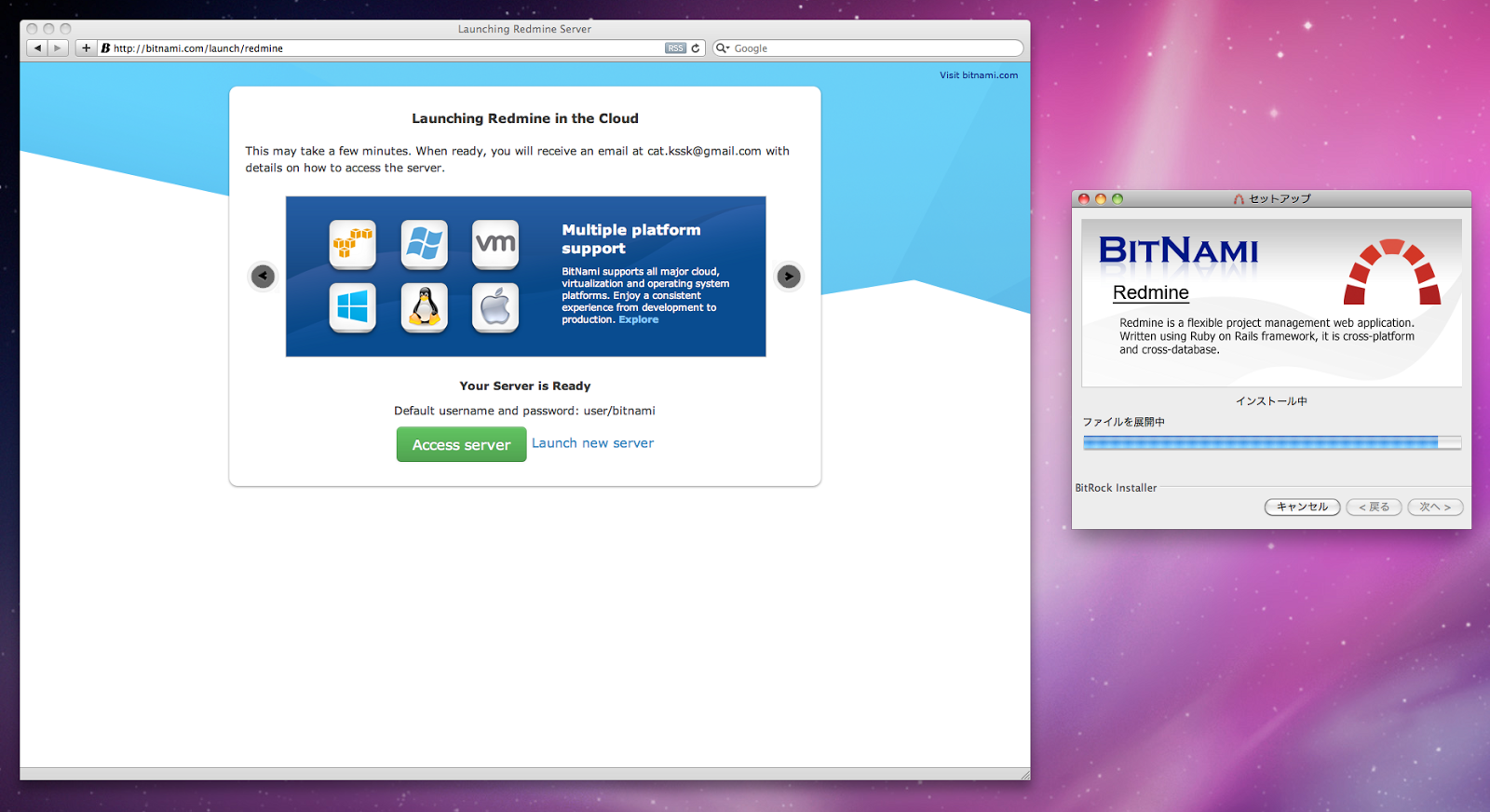
Task: Show next slide in the carousel
Action: pyautogui.click(x=789, y=276)
